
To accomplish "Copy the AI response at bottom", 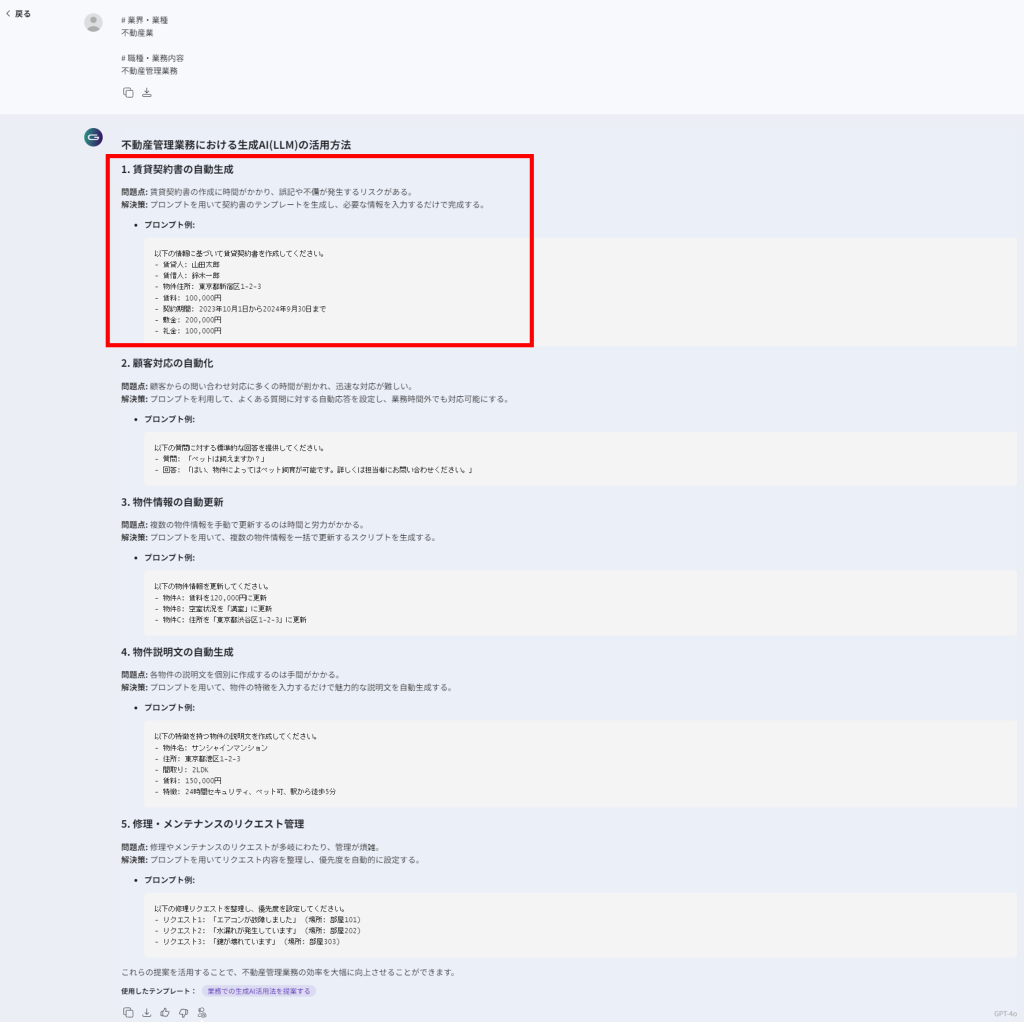I will pyautogui.click(x=128, y=1012).
